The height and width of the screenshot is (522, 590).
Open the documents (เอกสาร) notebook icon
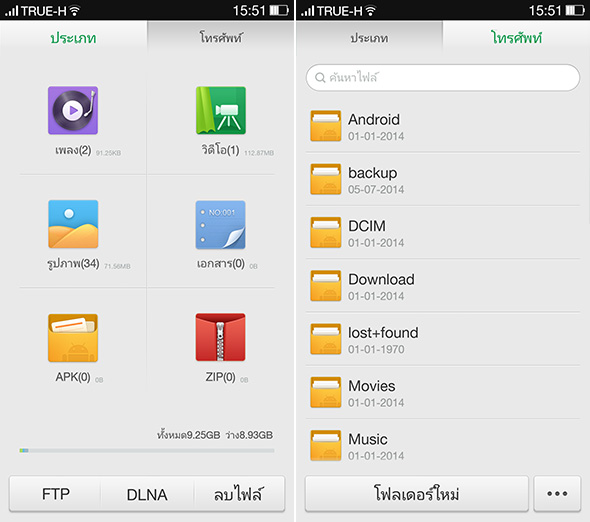tap(220, 225)
